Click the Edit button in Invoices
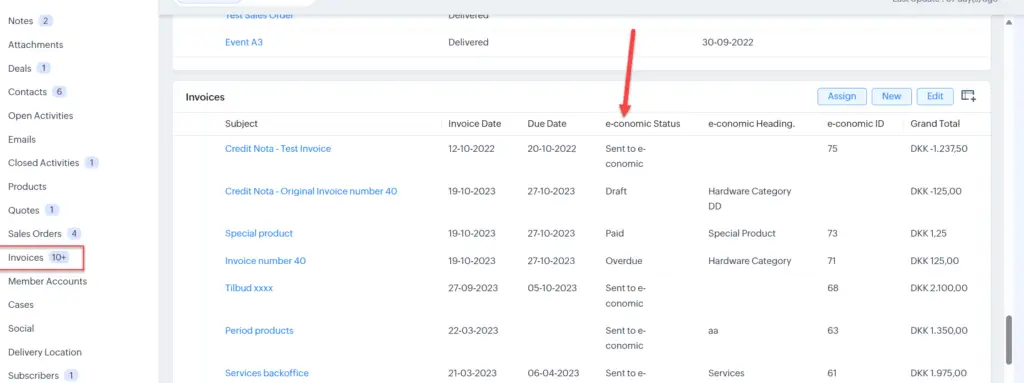1024x383 pixels. (935, 96)
